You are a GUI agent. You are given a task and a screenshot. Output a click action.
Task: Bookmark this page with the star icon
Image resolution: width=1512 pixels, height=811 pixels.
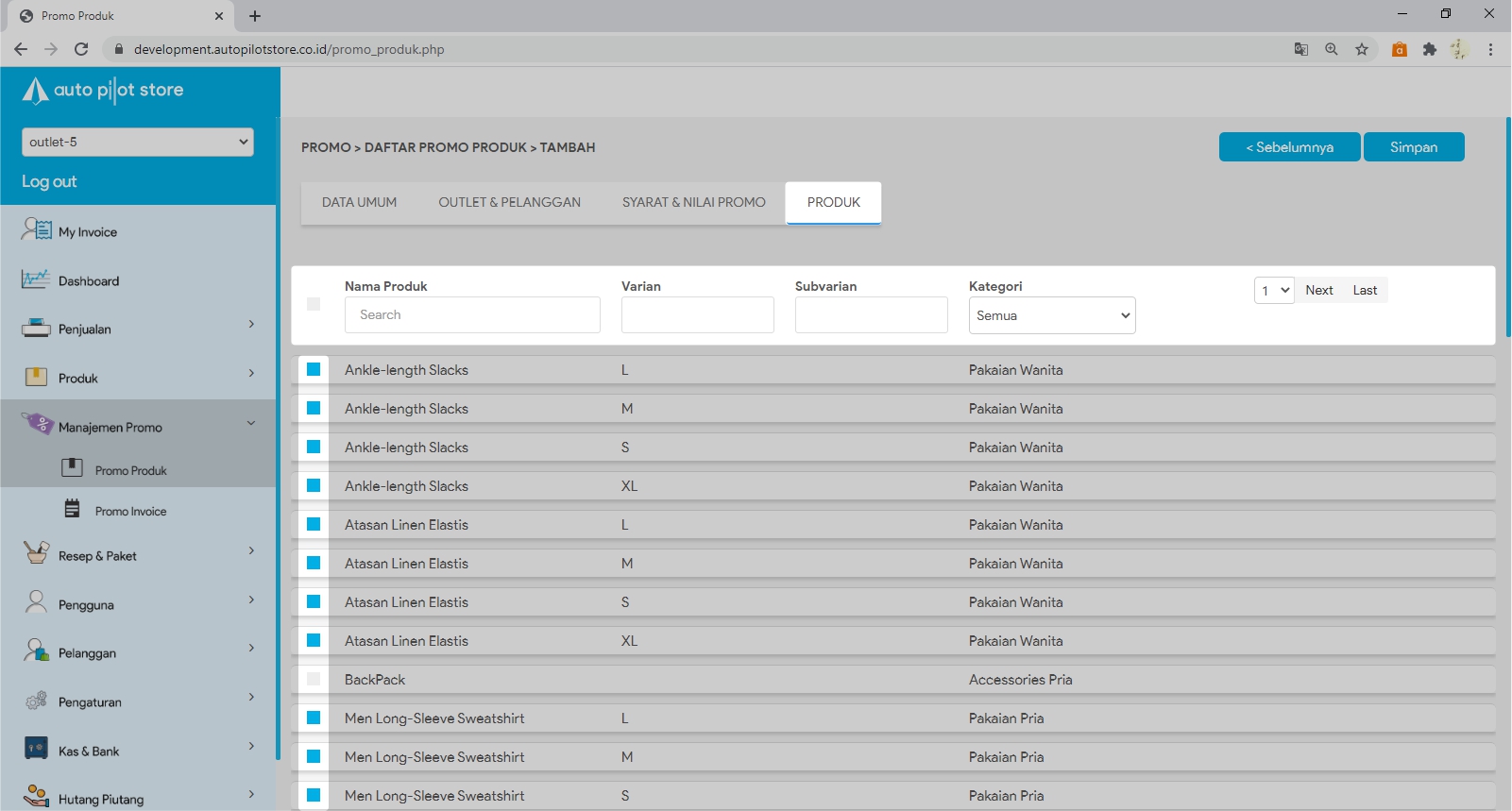(x=1361, y=49)
